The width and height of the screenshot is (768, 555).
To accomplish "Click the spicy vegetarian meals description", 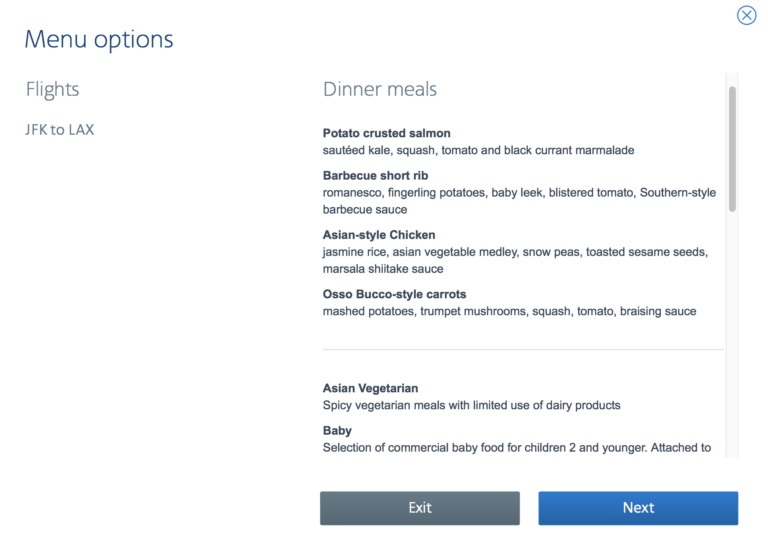I will (471, 405).
